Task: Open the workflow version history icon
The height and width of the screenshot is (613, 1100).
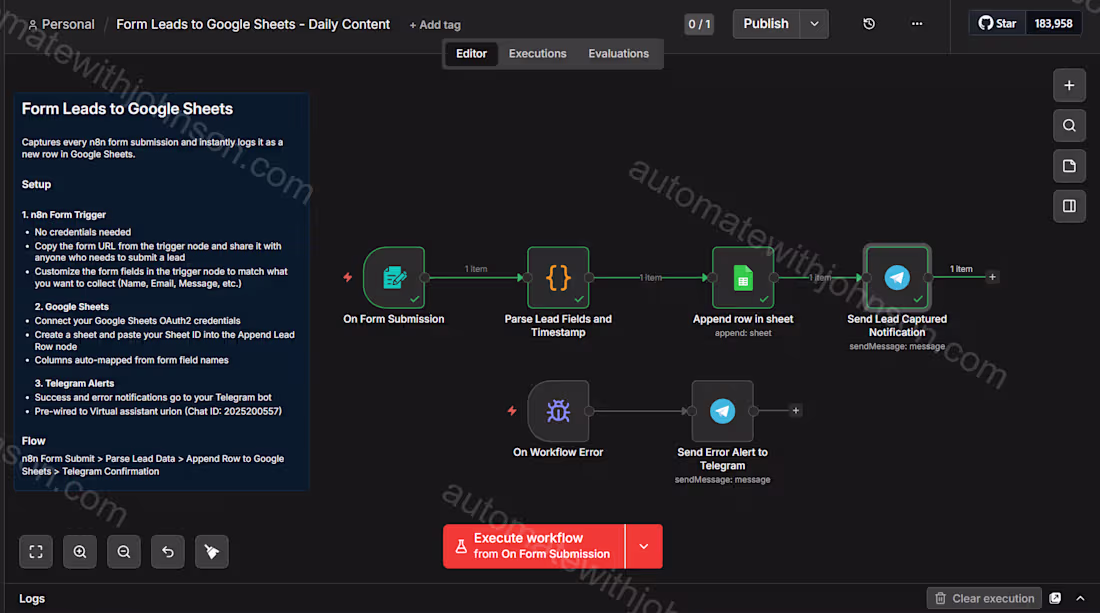Action: click(x=868, y=24)
